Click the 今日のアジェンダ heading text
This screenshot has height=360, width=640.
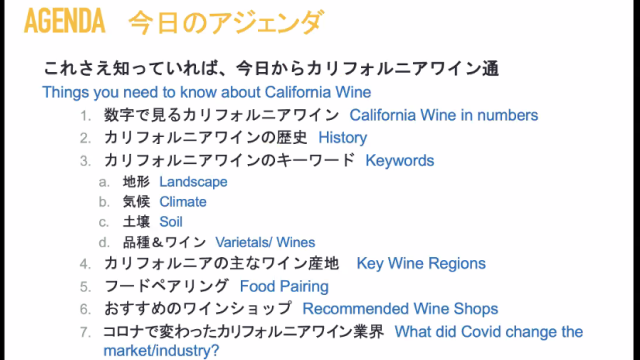pyautogui.click(x=227, y=22)
